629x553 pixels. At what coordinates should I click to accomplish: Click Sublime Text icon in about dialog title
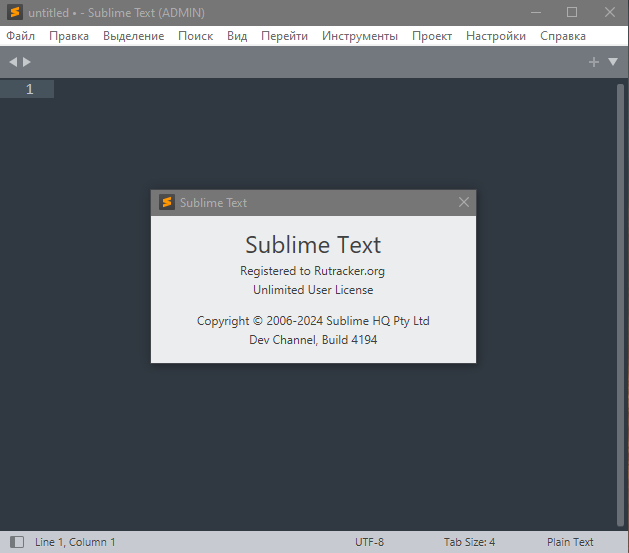click(166, 202)
